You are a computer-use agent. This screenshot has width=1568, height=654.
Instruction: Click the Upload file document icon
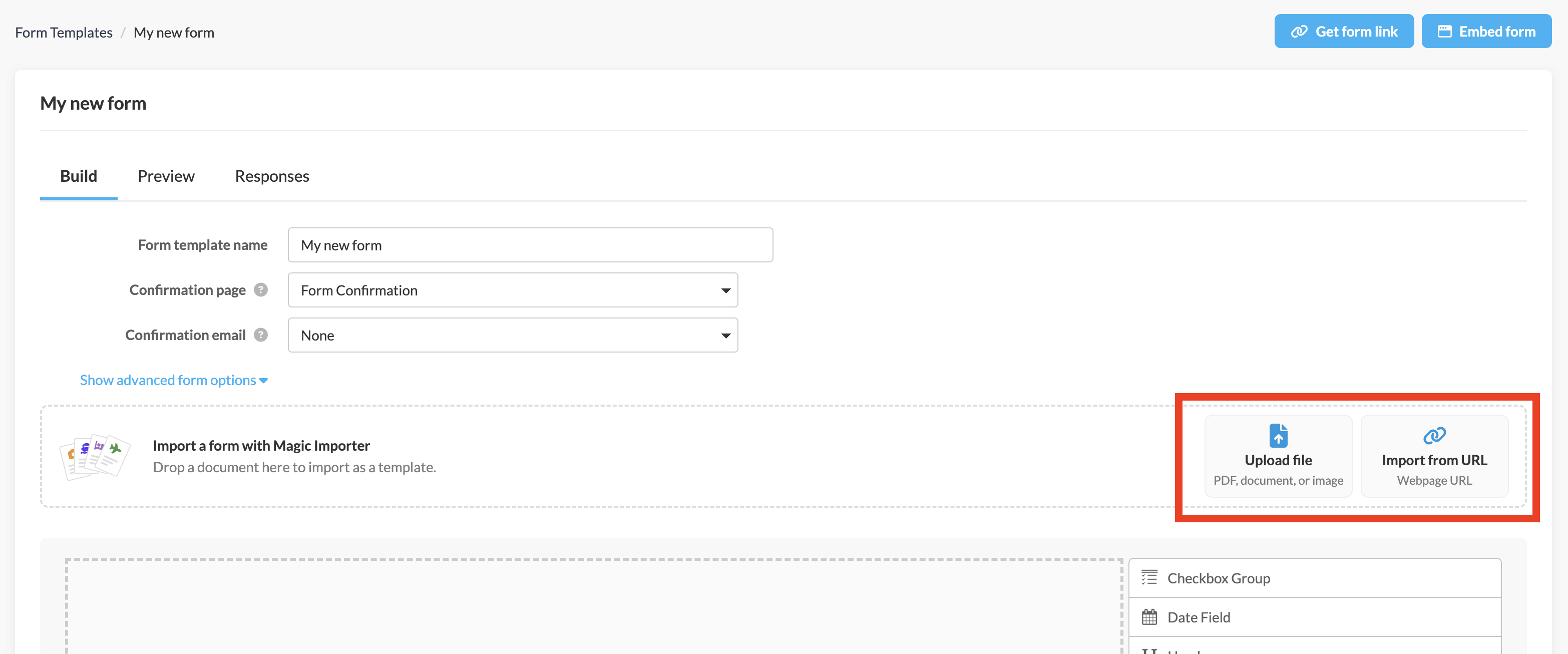point(1278,435)
